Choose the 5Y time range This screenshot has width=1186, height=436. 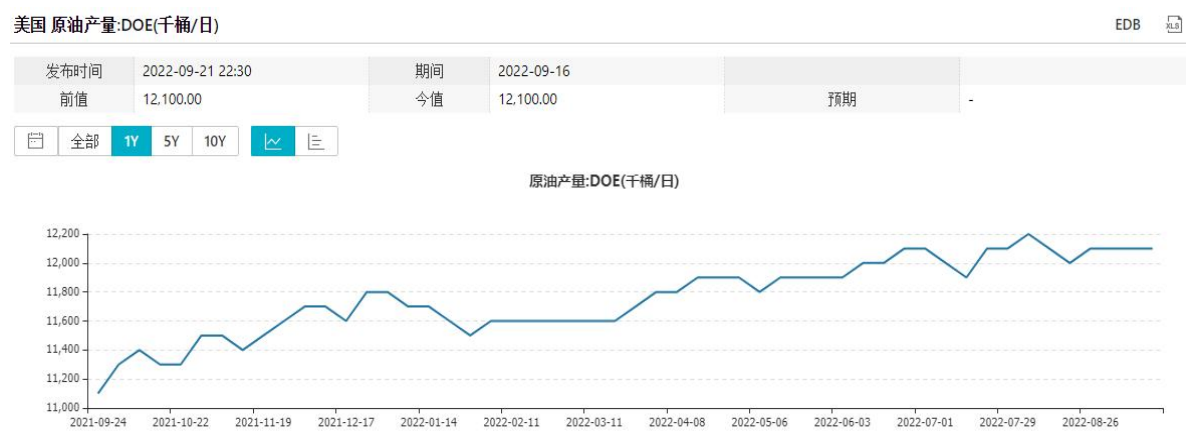coord(171,141)
